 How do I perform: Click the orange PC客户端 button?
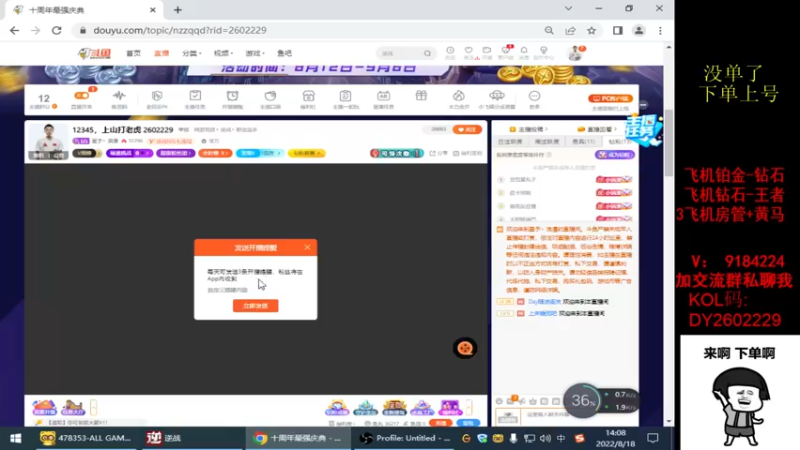click(x=610, y=98)
